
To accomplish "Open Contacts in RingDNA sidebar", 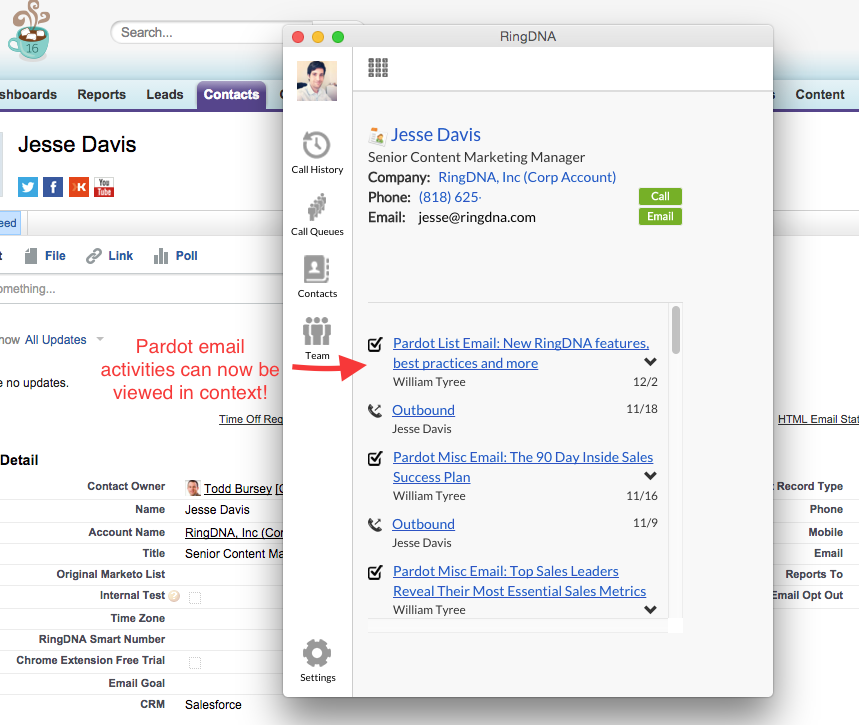I will (x=317, y=276).
